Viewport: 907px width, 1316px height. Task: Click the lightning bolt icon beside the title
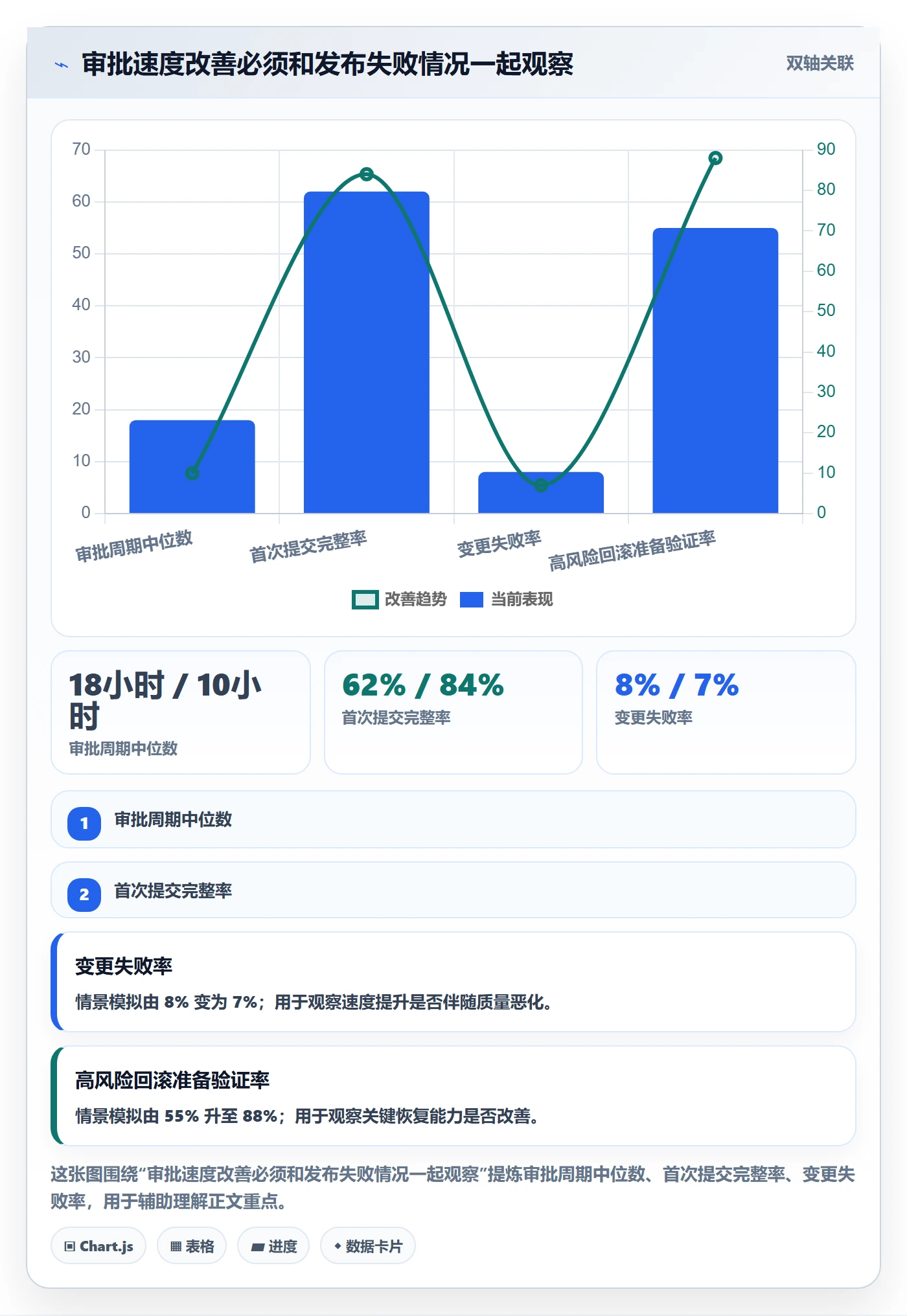pyautogui.click(x=62, y=65)
